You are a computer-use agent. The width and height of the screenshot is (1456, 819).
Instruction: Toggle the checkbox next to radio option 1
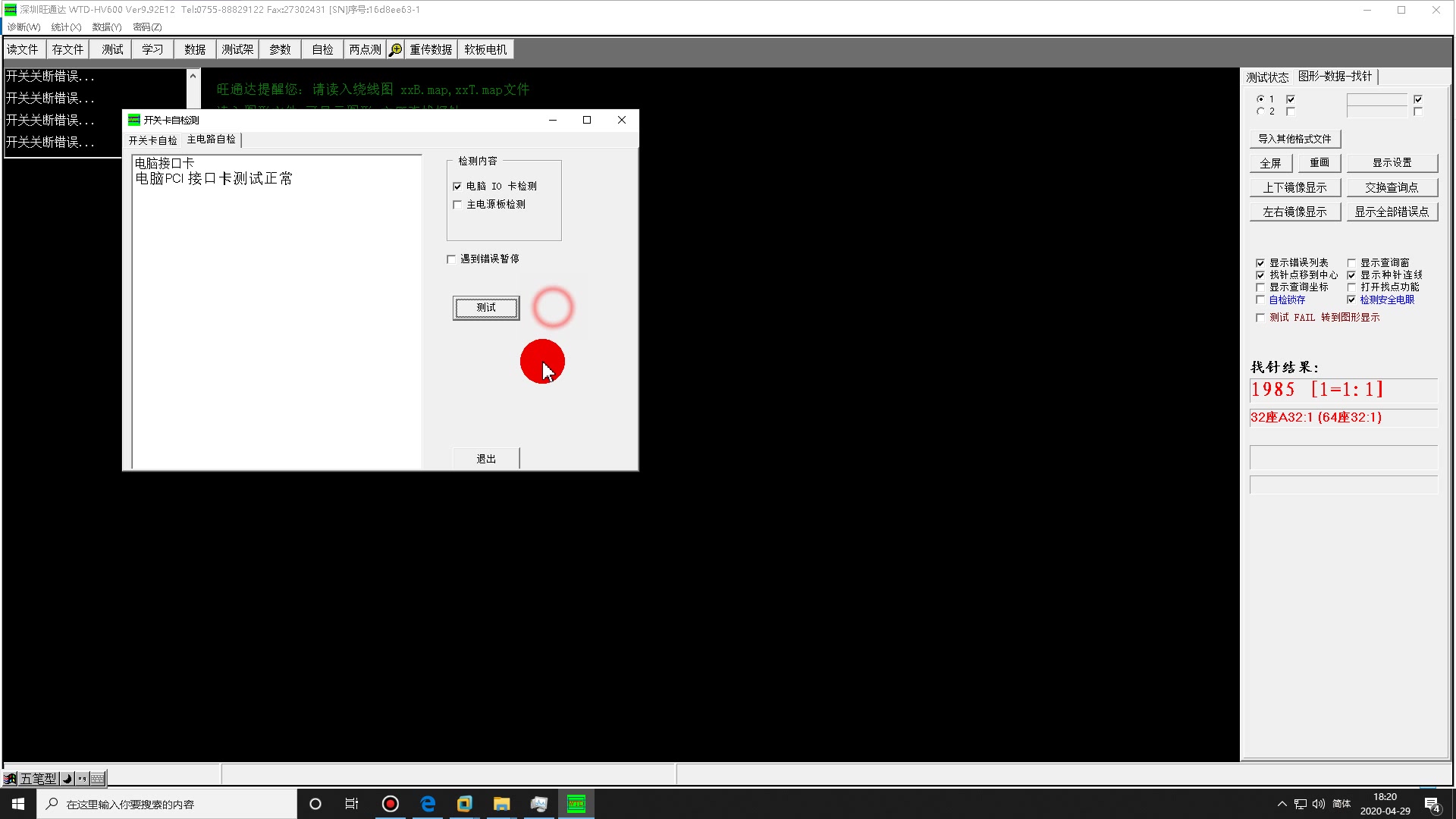tap(1291, 99)
